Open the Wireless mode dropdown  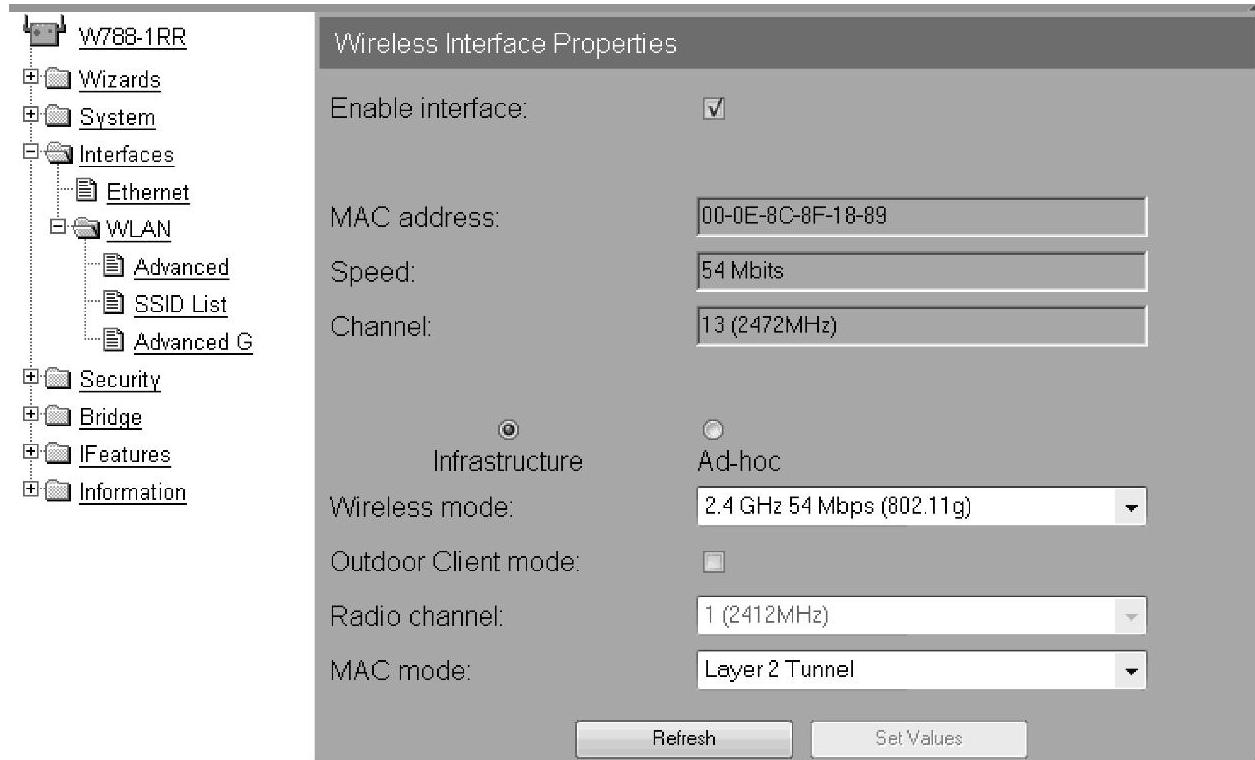[920, 507]
